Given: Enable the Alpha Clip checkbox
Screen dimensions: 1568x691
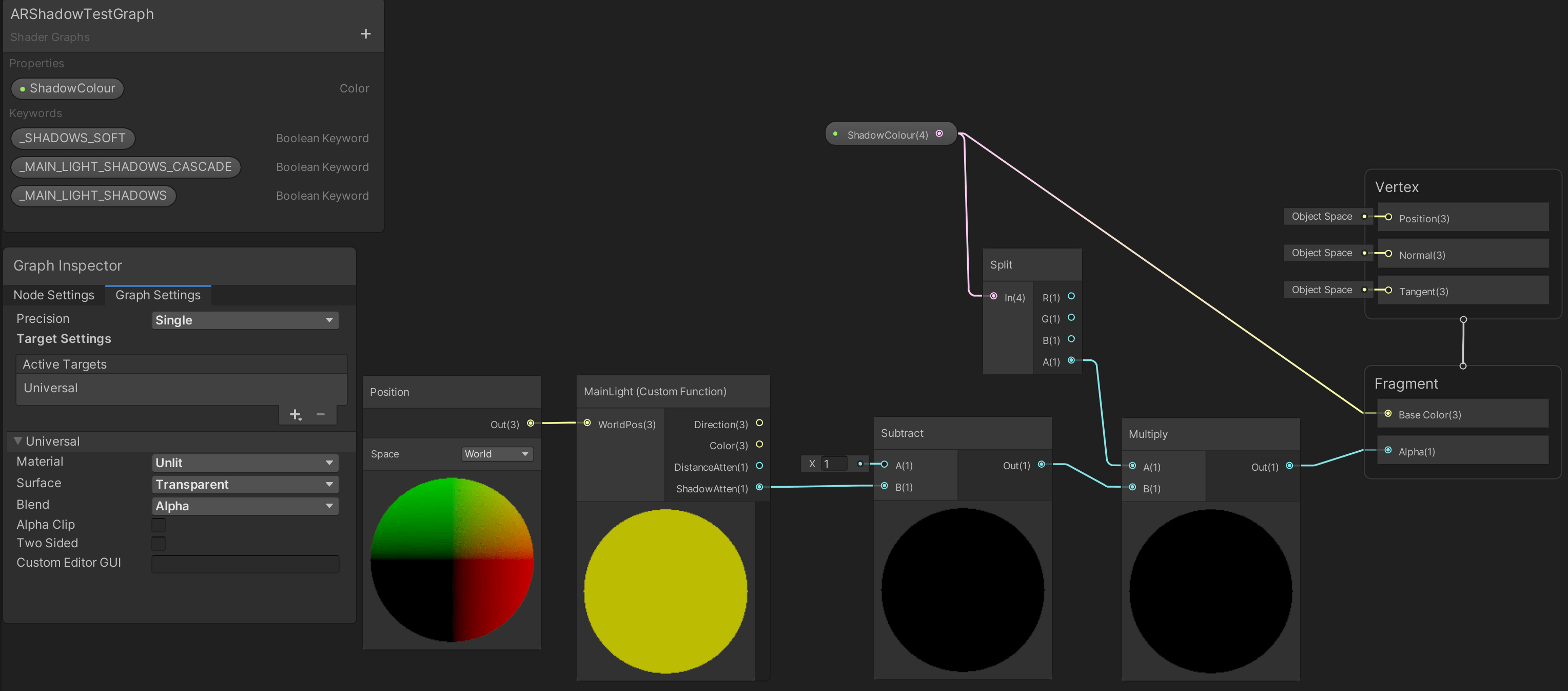Looking at the screenshot, I should click(158, 525).
